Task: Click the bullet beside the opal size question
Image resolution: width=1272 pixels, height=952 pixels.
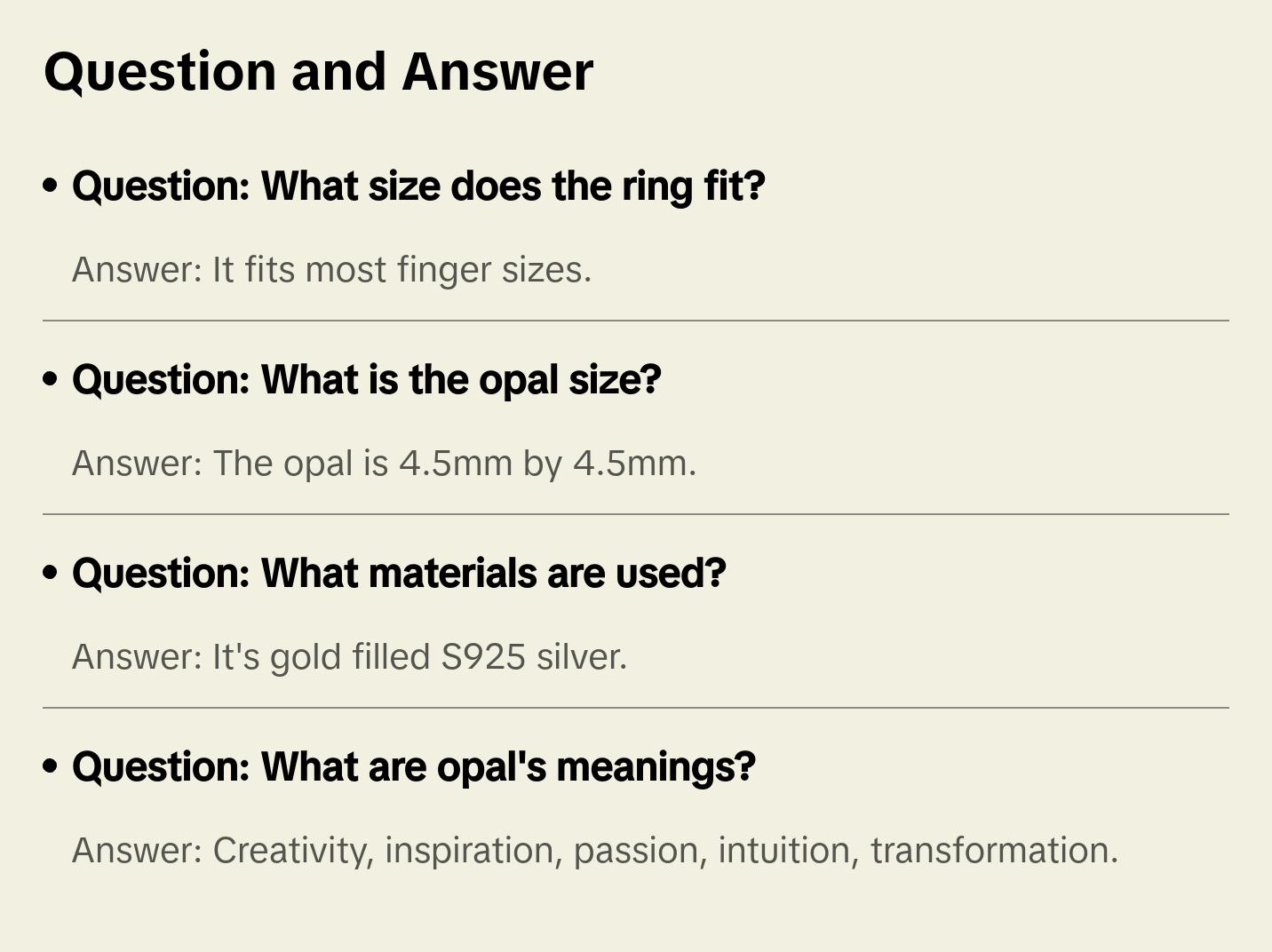Action: (51, 380)
